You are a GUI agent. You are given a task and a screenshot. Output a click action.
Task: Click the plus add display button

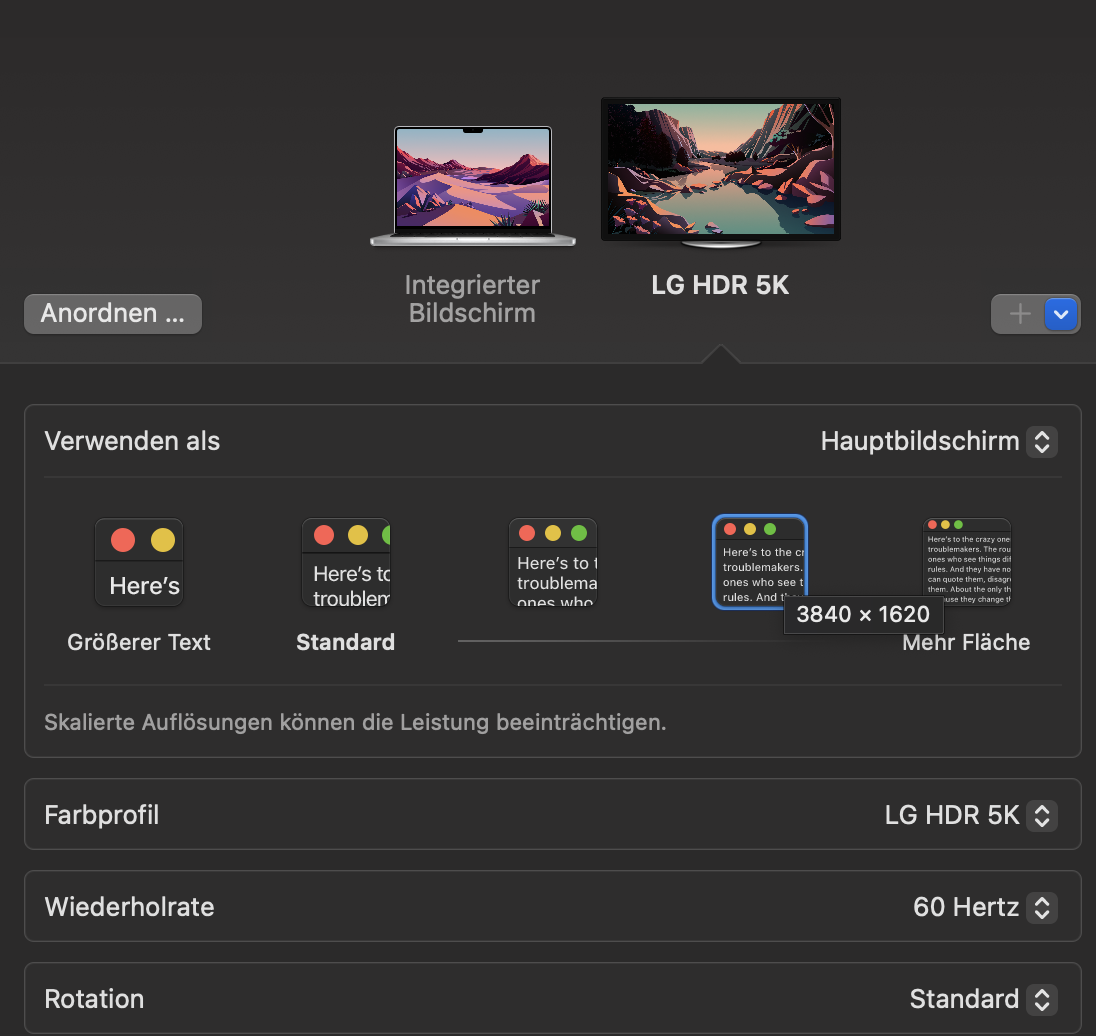click(x=1020, y=314)
